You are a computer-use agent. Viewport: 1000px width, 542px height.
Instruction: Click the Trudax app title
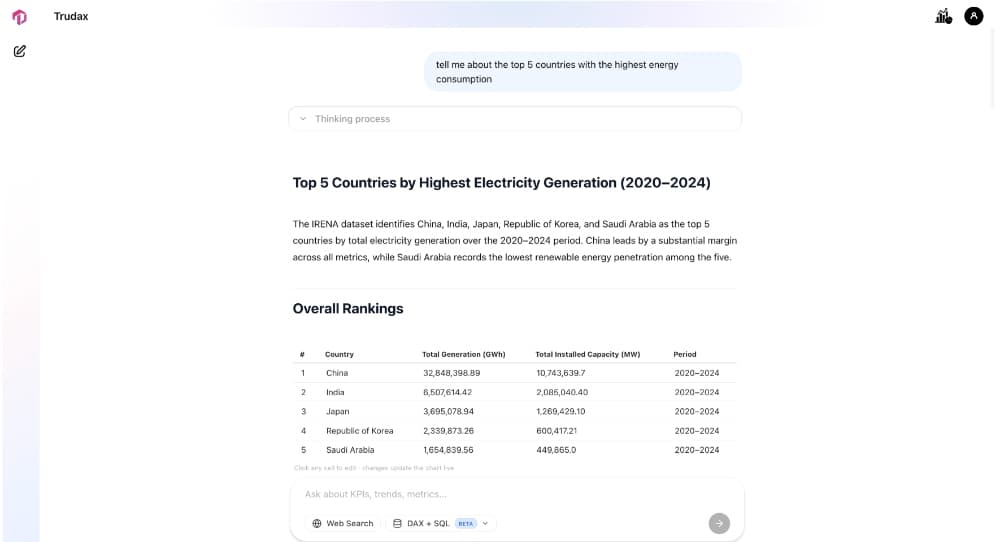coord(71,17)
